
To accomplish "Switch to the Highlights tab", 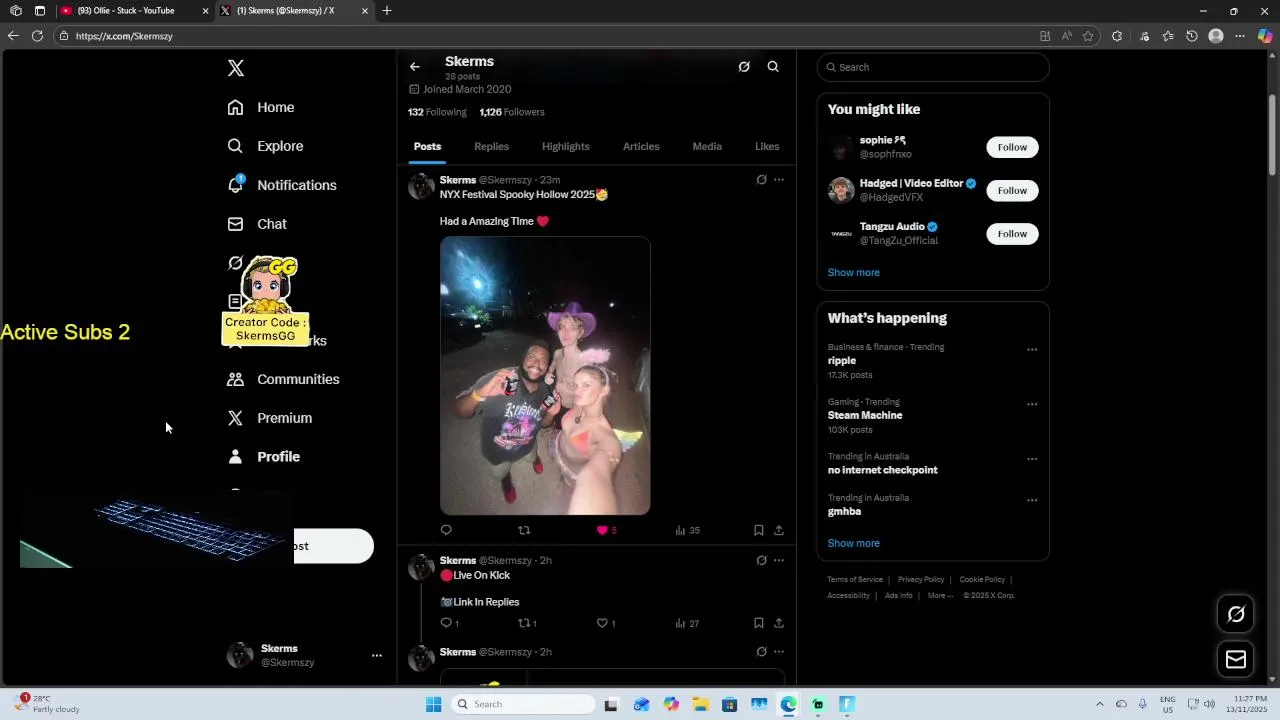I will (566, 146).
